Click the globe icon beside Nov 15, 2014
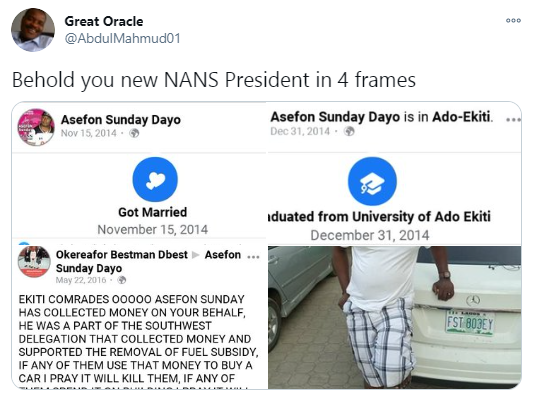Image resolution: width=534 pixels, height=398 pixels. tap(135, 133)
